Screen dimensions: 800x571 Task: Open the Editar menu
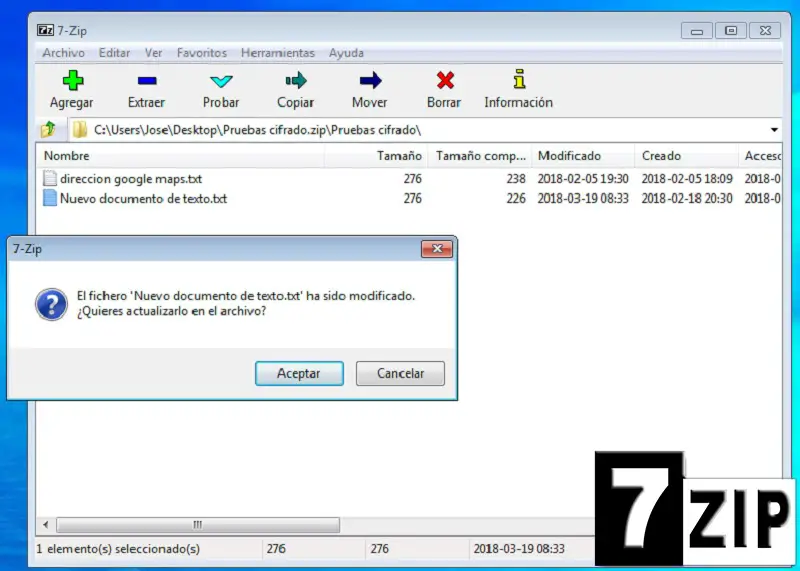(114, 53)
